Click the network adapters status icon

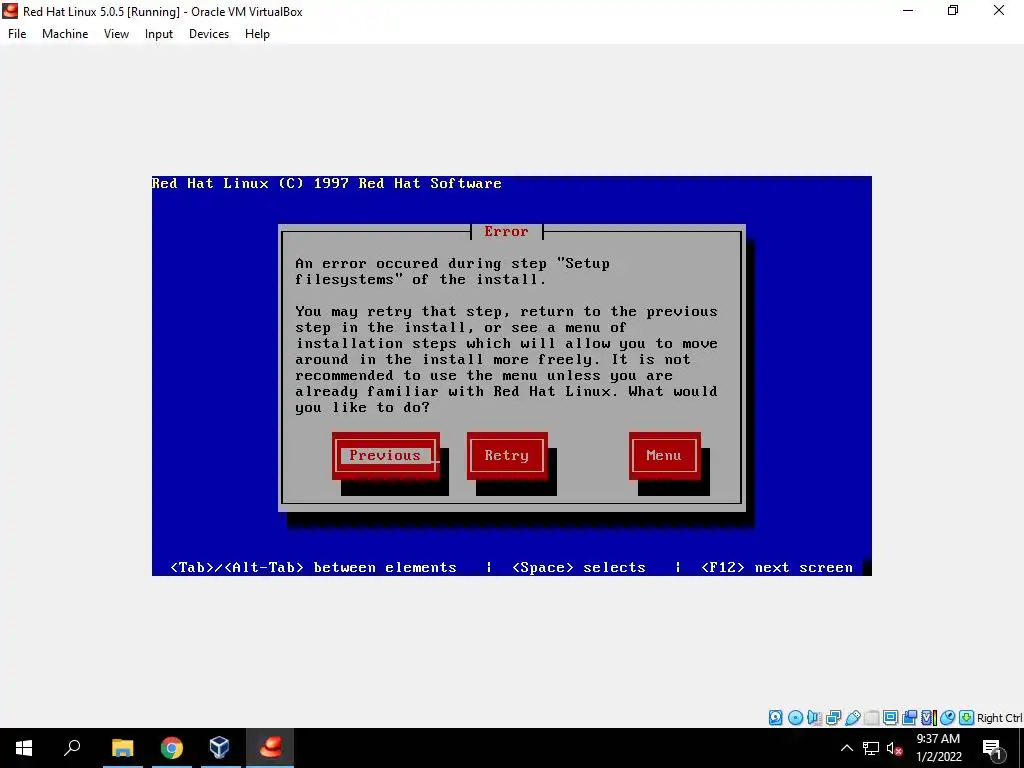pyautogui.click(x=833, y=718)
